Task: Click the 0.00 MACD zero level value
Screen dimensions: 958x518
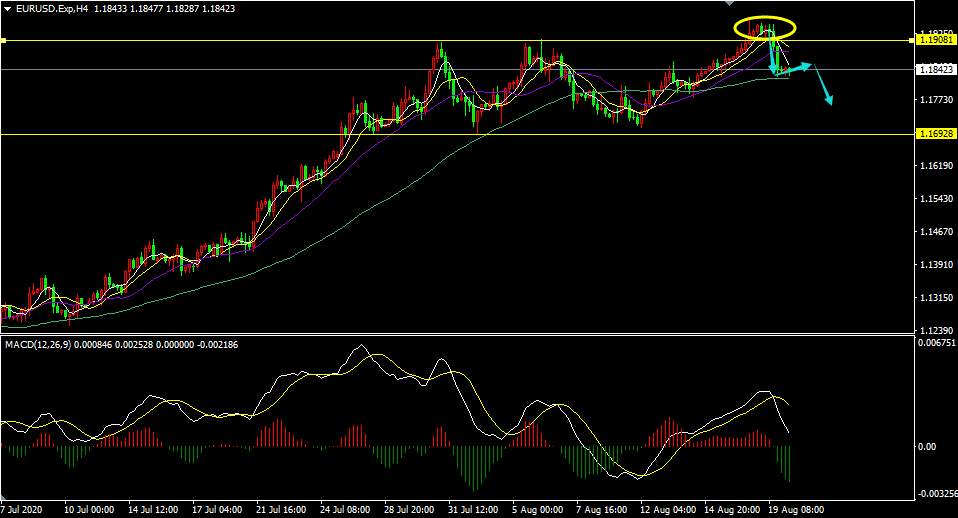Action: click(927, 447)
